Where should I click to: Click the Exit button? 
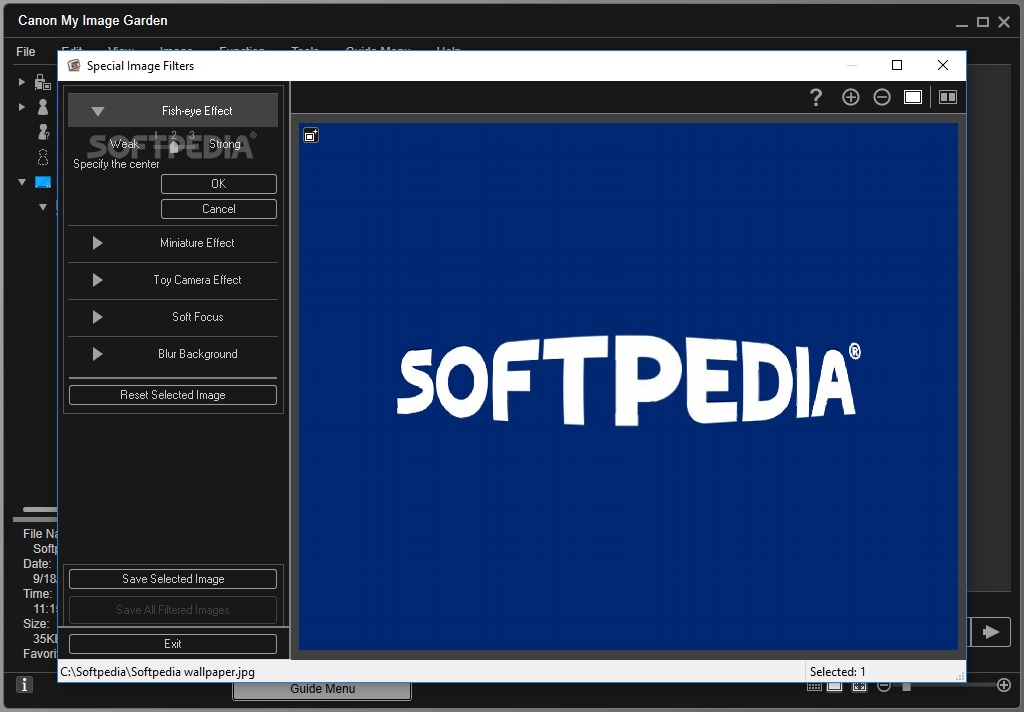click(173, 644)
